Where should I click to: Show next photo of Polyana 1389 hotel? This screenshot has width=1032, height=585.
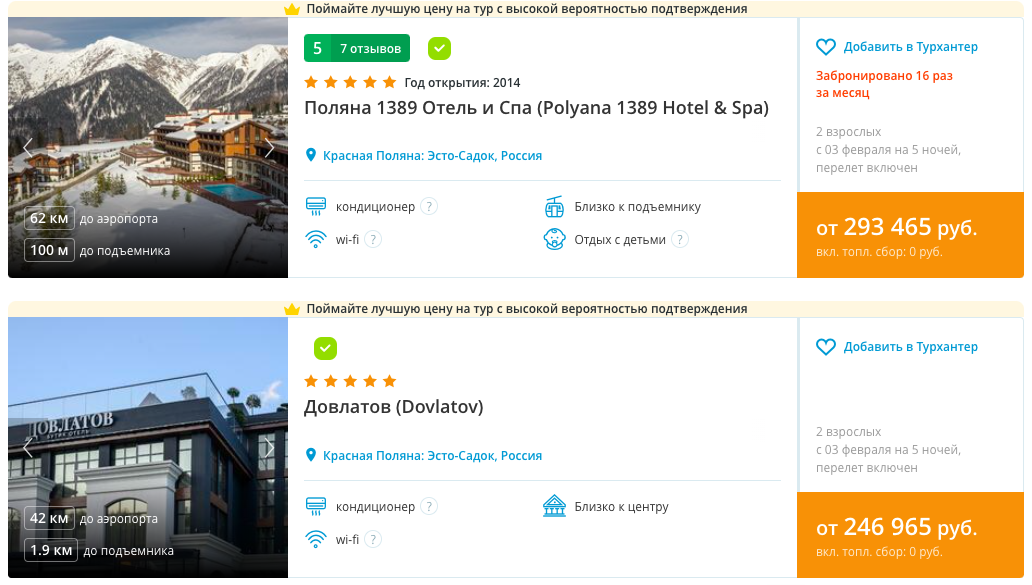coord(269,148)
